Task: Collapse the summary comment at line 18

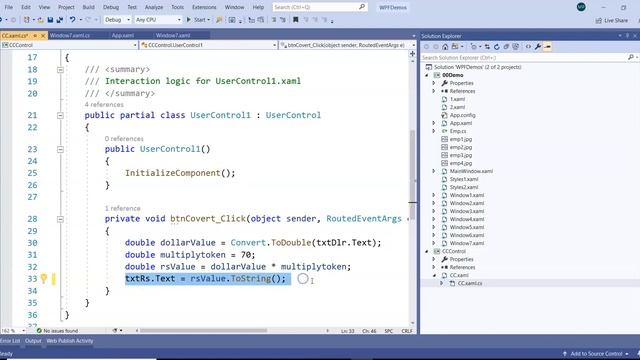Action: click(60, 69)
